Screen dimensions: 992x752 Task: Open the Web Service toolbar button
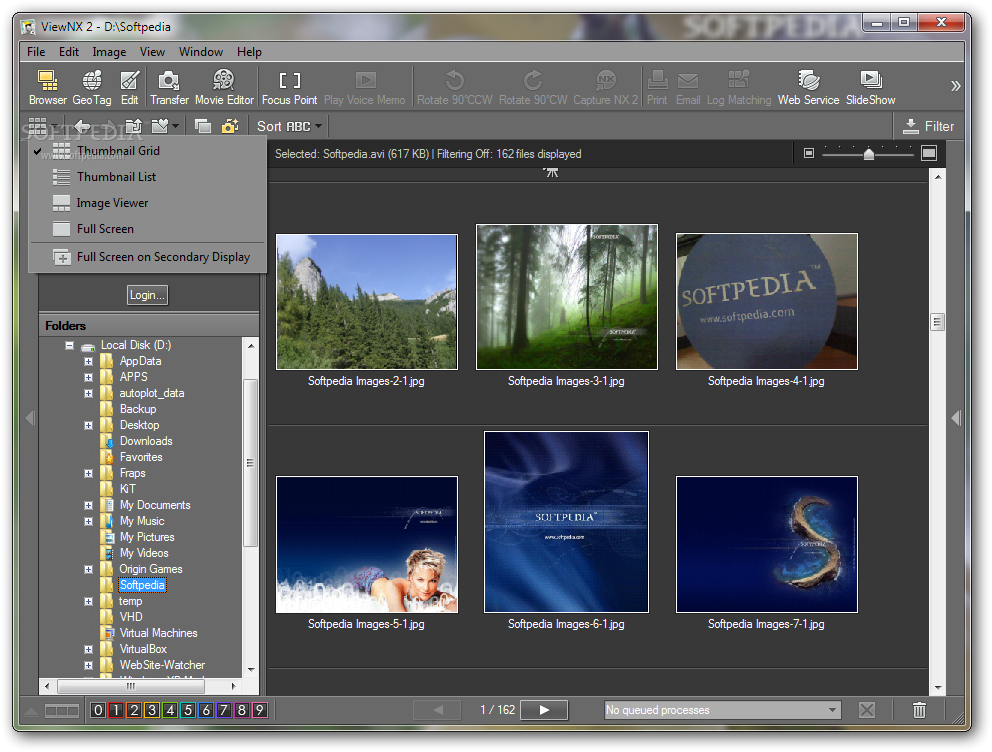click(809, 87)
